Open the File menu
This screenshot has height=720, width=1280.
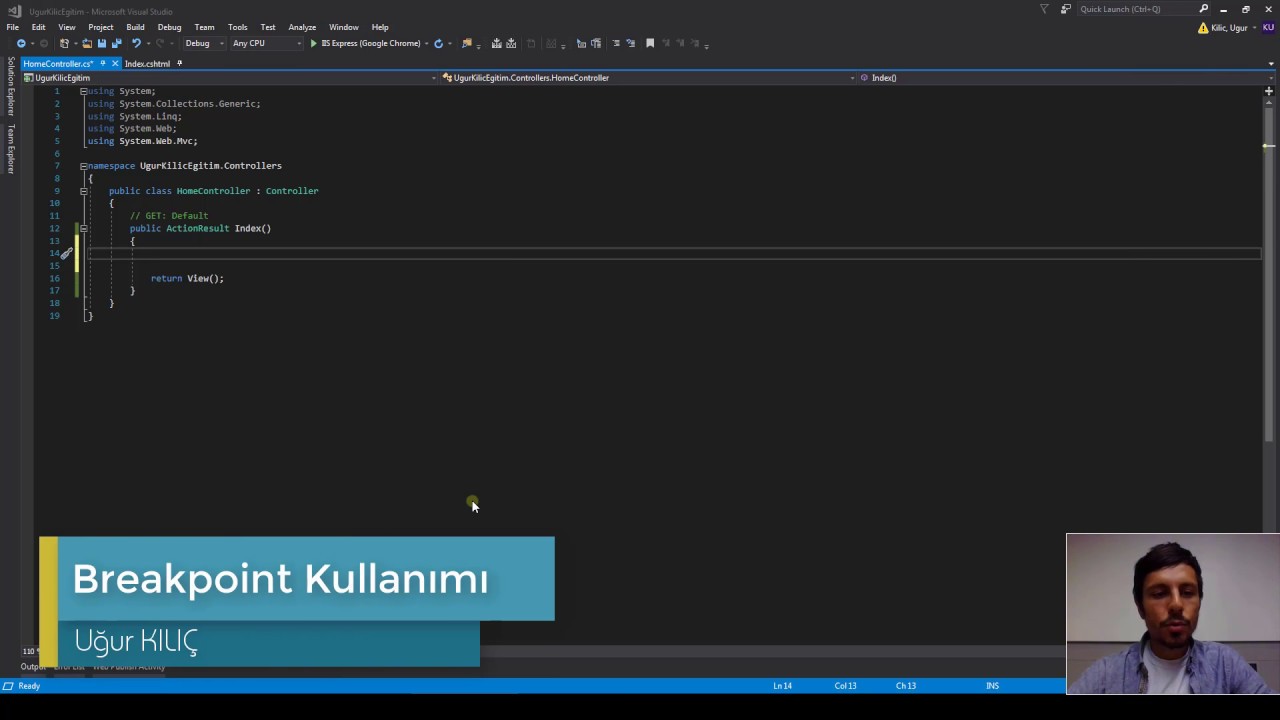pos(13,27)
